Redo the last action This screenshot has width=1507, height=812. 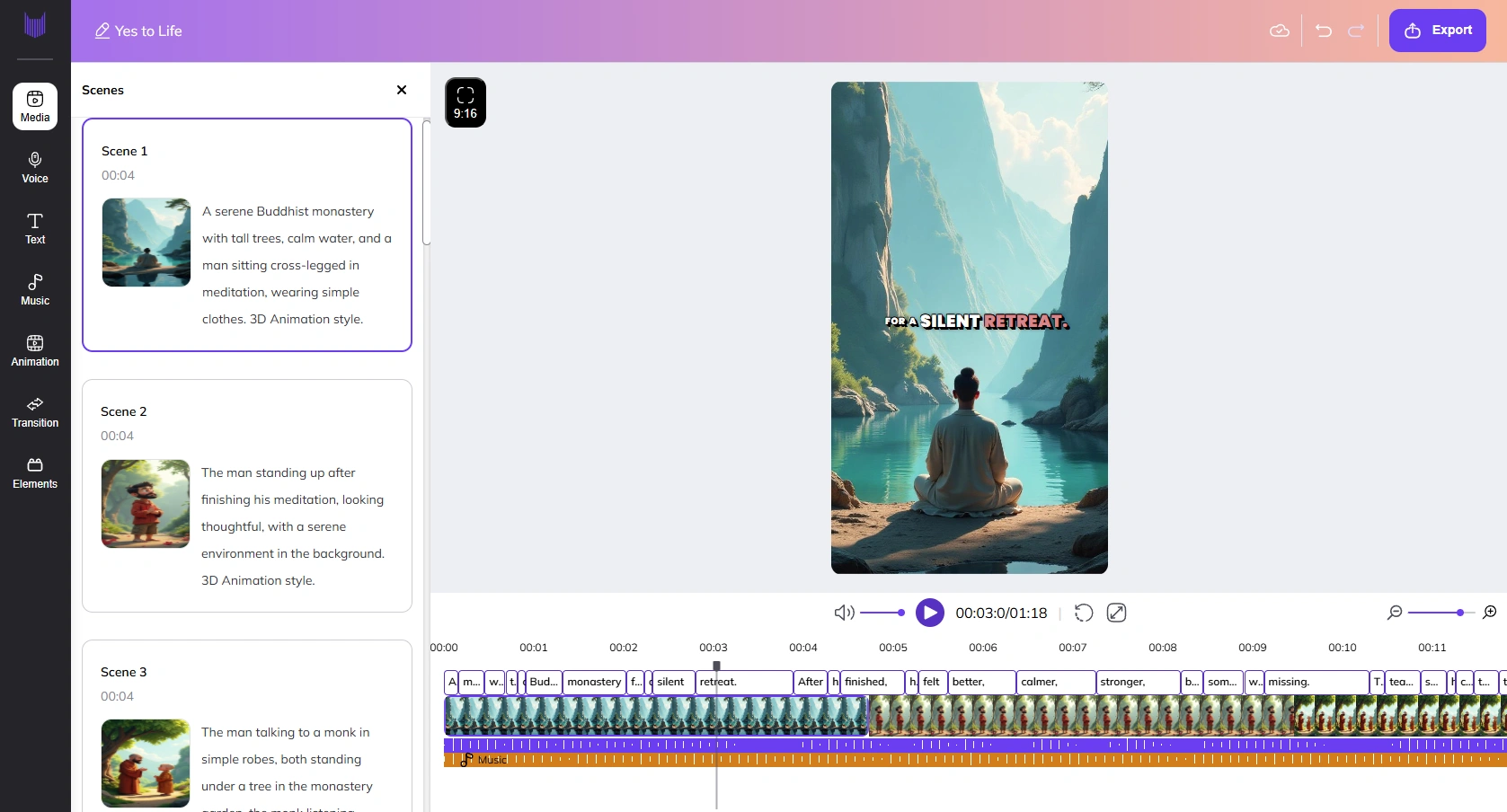point(1356,31)
